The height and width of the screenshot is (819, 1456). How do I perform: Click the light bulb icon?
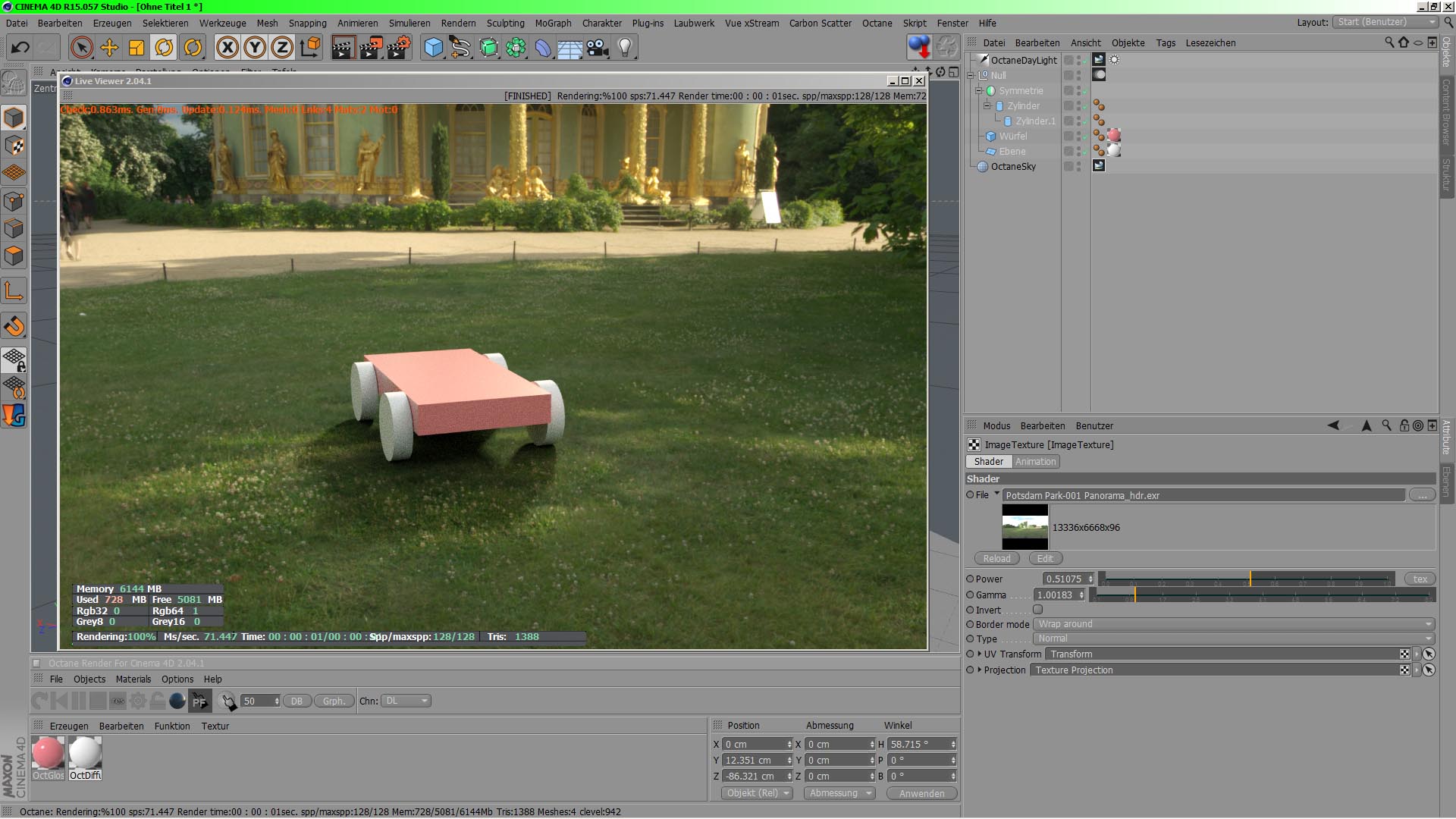tap(625, 48)
